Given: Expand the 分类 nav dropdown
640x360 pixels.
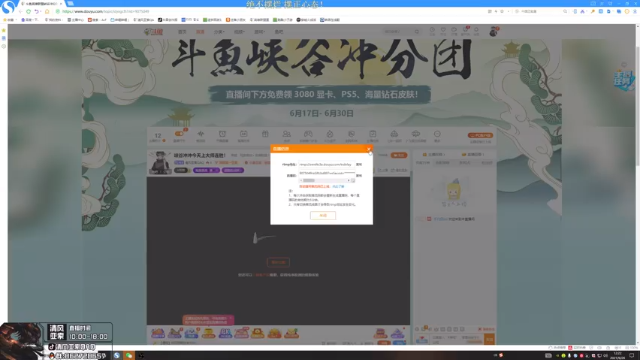Looking at the screenshot, I should pyautogui.click(x=219, y=32).
